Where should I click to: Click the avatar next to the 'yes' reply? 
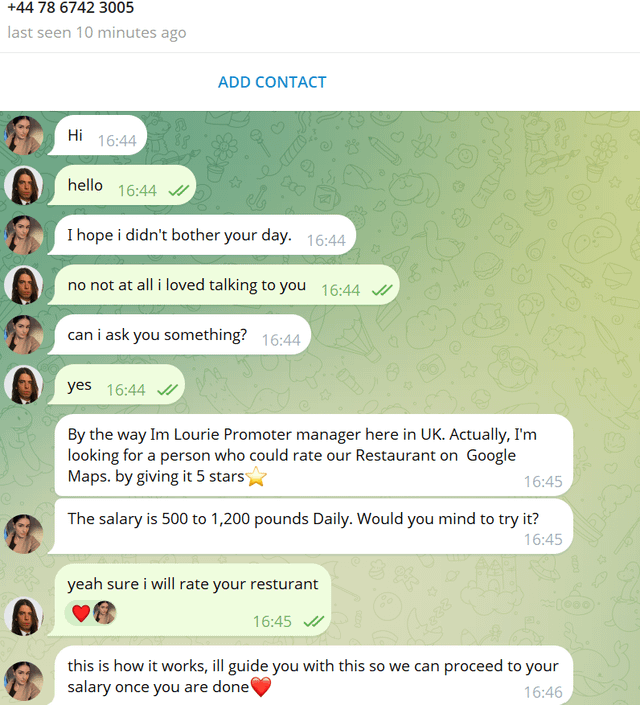click(x=23, y=384)
